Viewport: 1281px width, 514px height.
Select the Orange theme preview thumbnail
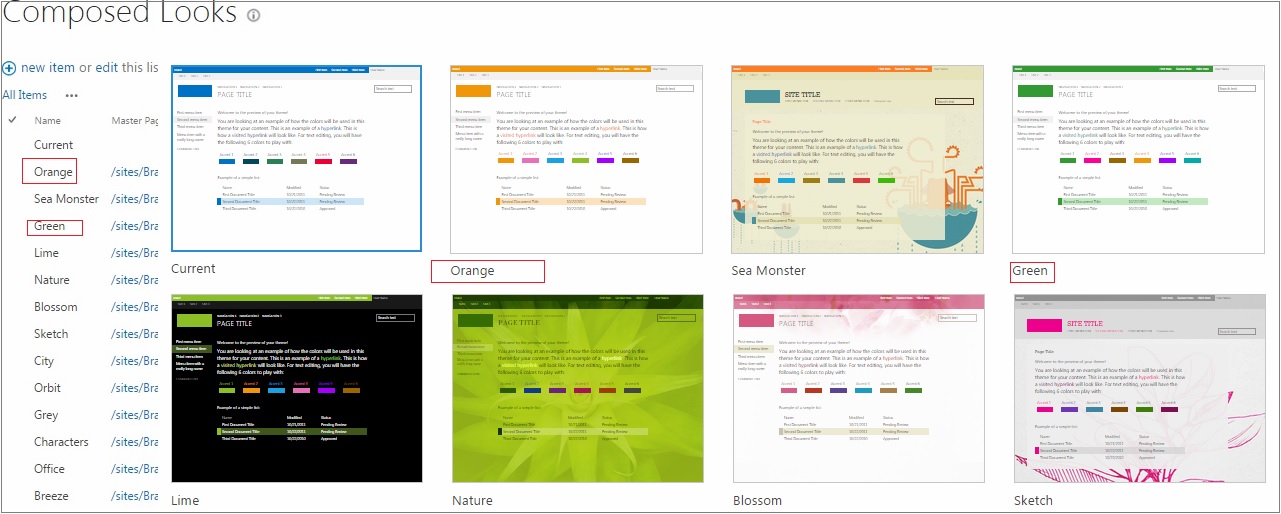click(577, 159)
